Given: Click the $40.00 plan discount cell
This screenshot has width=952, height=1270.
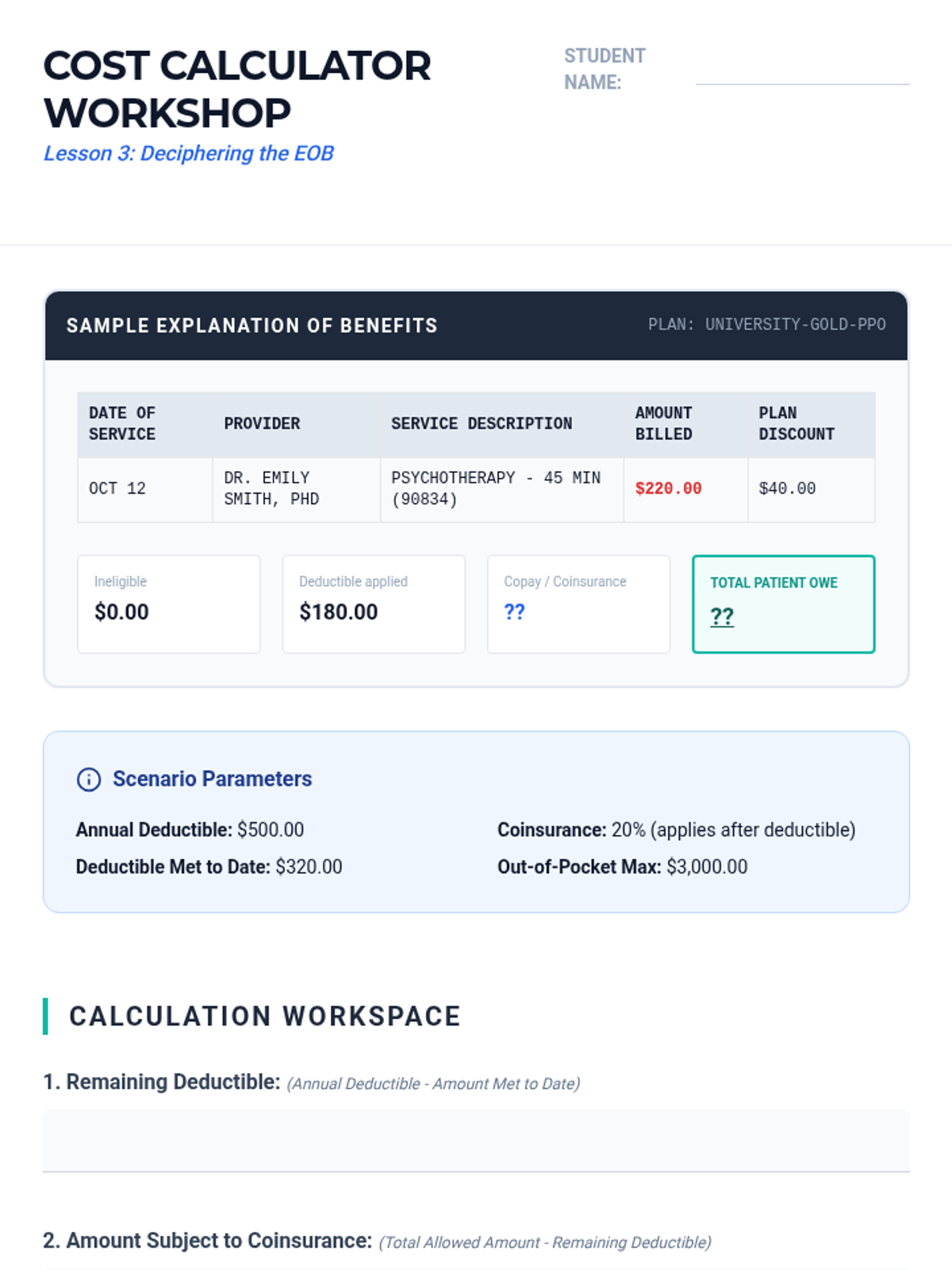Looking at the screenshot, I should 787,489.
